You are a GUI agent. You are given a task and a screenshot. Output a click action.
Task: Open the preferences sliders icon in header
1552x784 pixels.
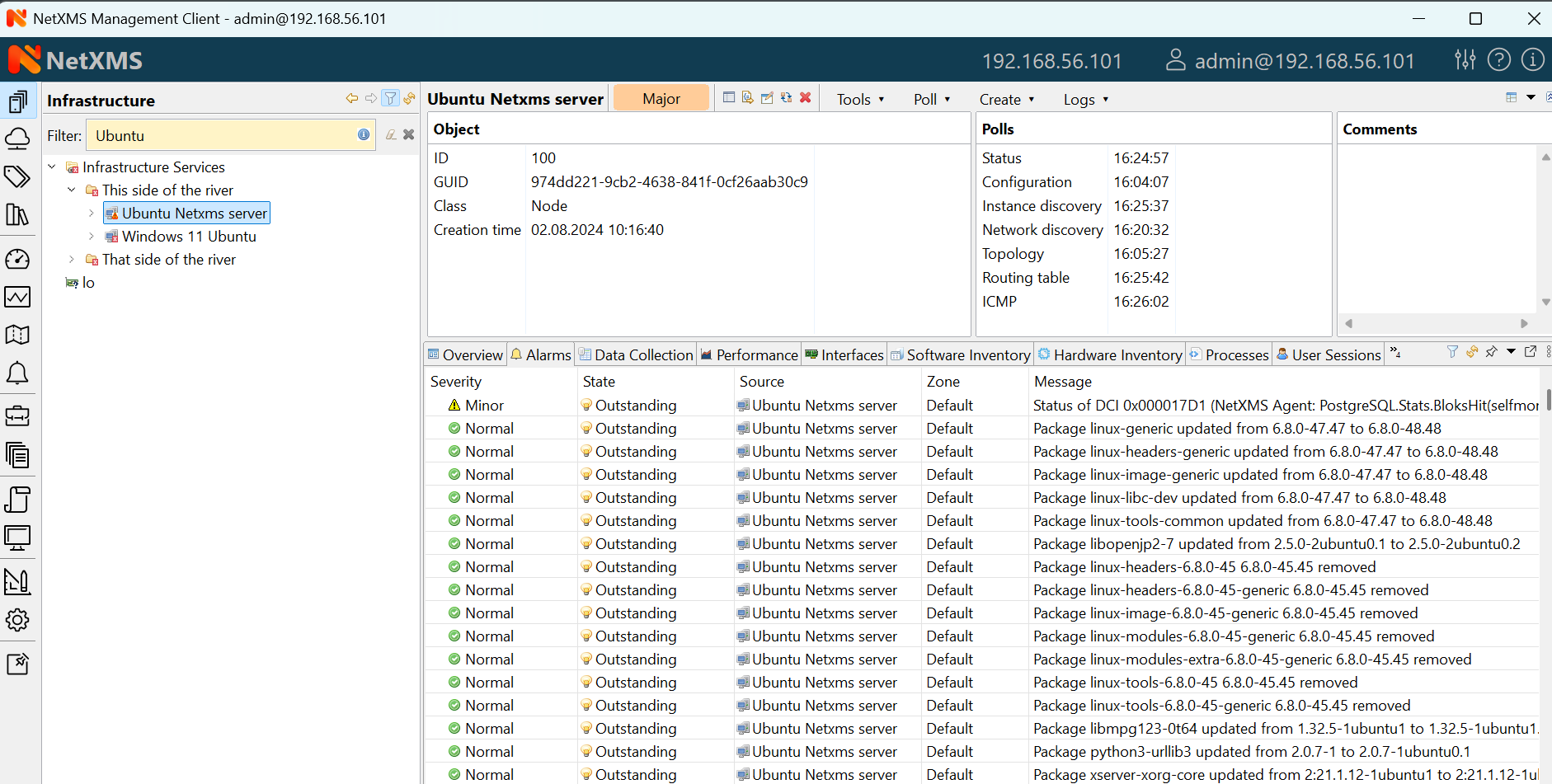click(x=1465, y=60)
